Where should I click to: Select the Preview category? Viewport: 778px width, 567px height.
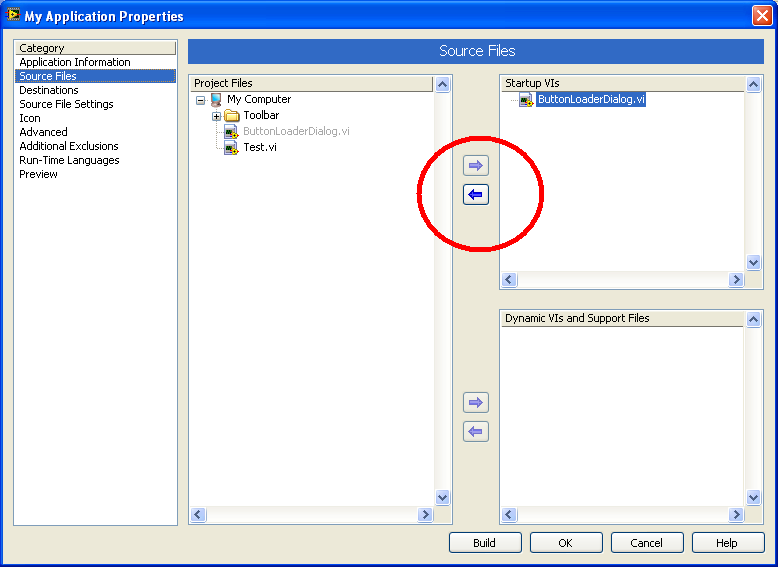[x=39, y=174]
